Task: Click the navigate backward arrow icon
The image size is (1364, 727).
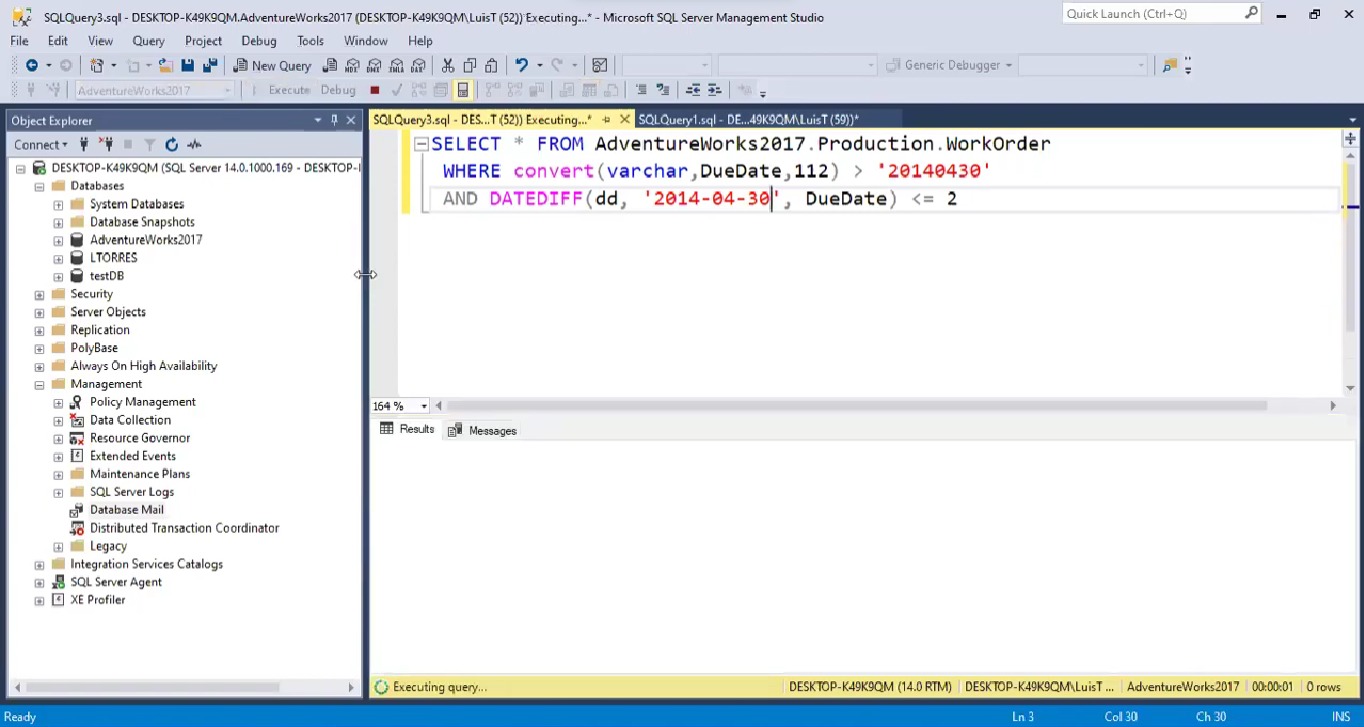Action: pyautogui.click(x=32, y=65)
